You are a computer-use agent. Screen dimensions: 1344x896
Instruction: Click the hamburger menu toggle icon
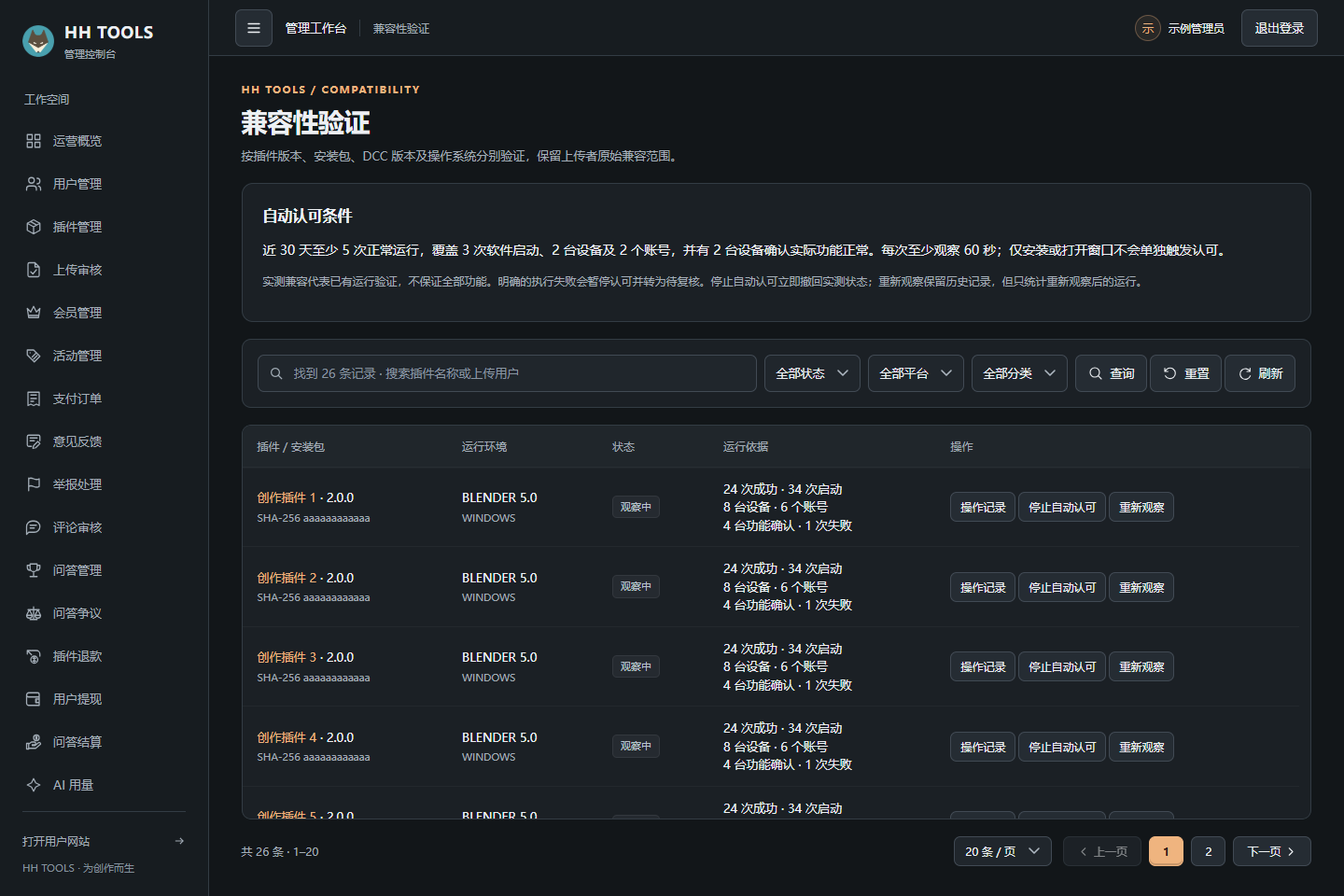click(254, 28)
